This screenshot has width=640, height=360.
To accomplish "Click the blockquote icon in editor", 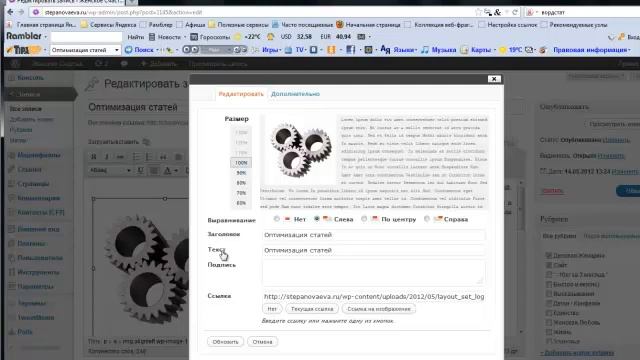I will pos(163,157).
